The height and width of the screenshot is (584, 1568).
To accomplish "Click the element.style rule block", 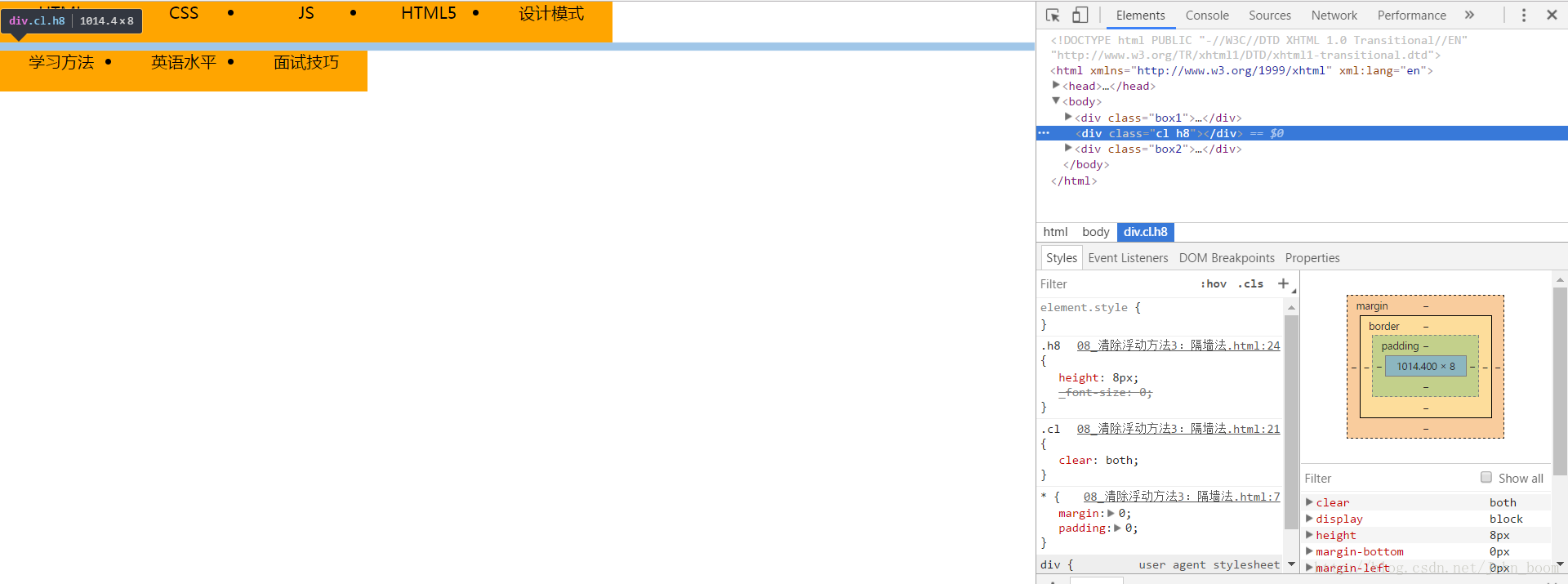I will tap(1160, 315).
